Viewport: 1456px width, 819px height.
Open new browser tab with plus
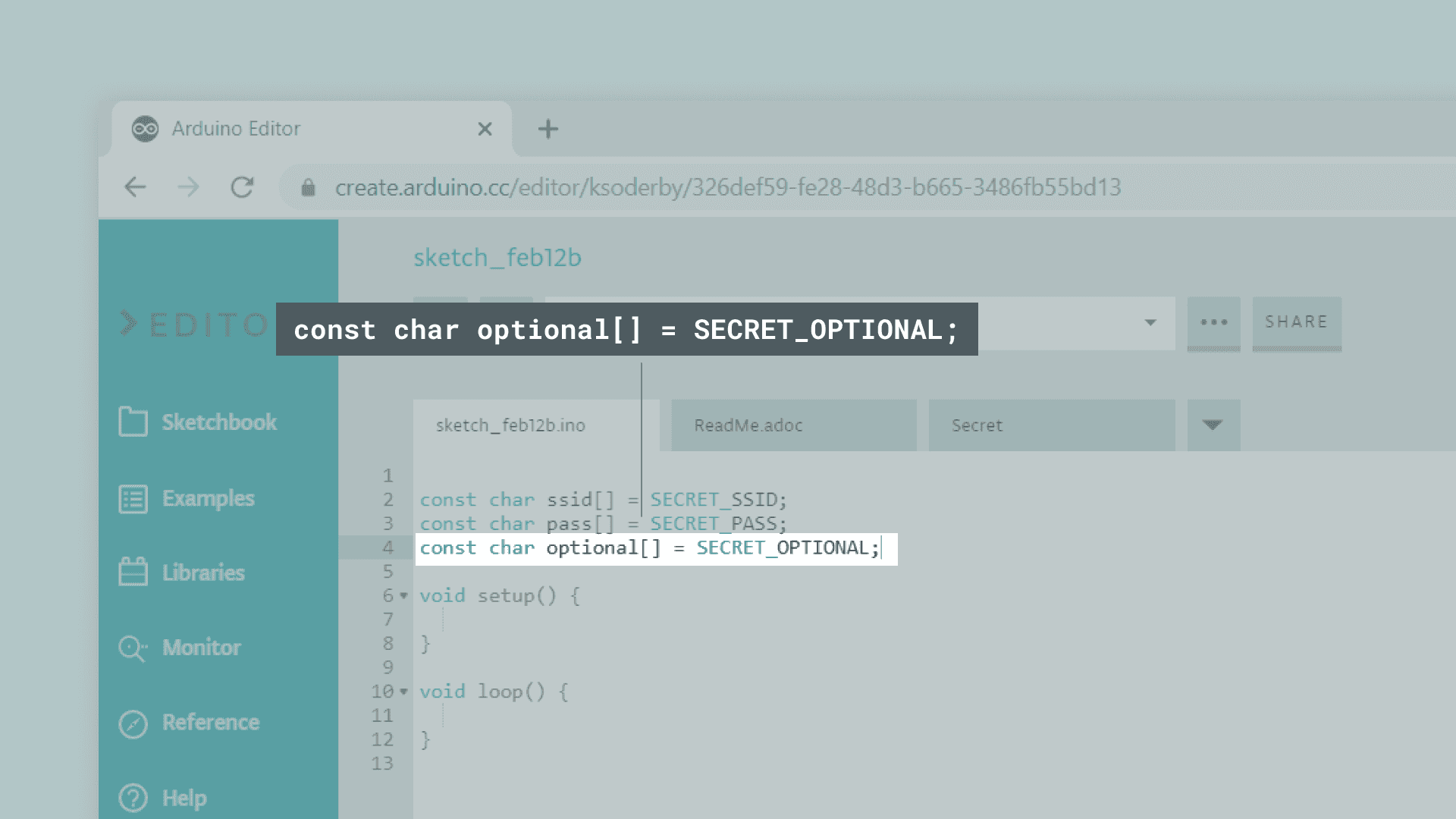click(548, 129)
